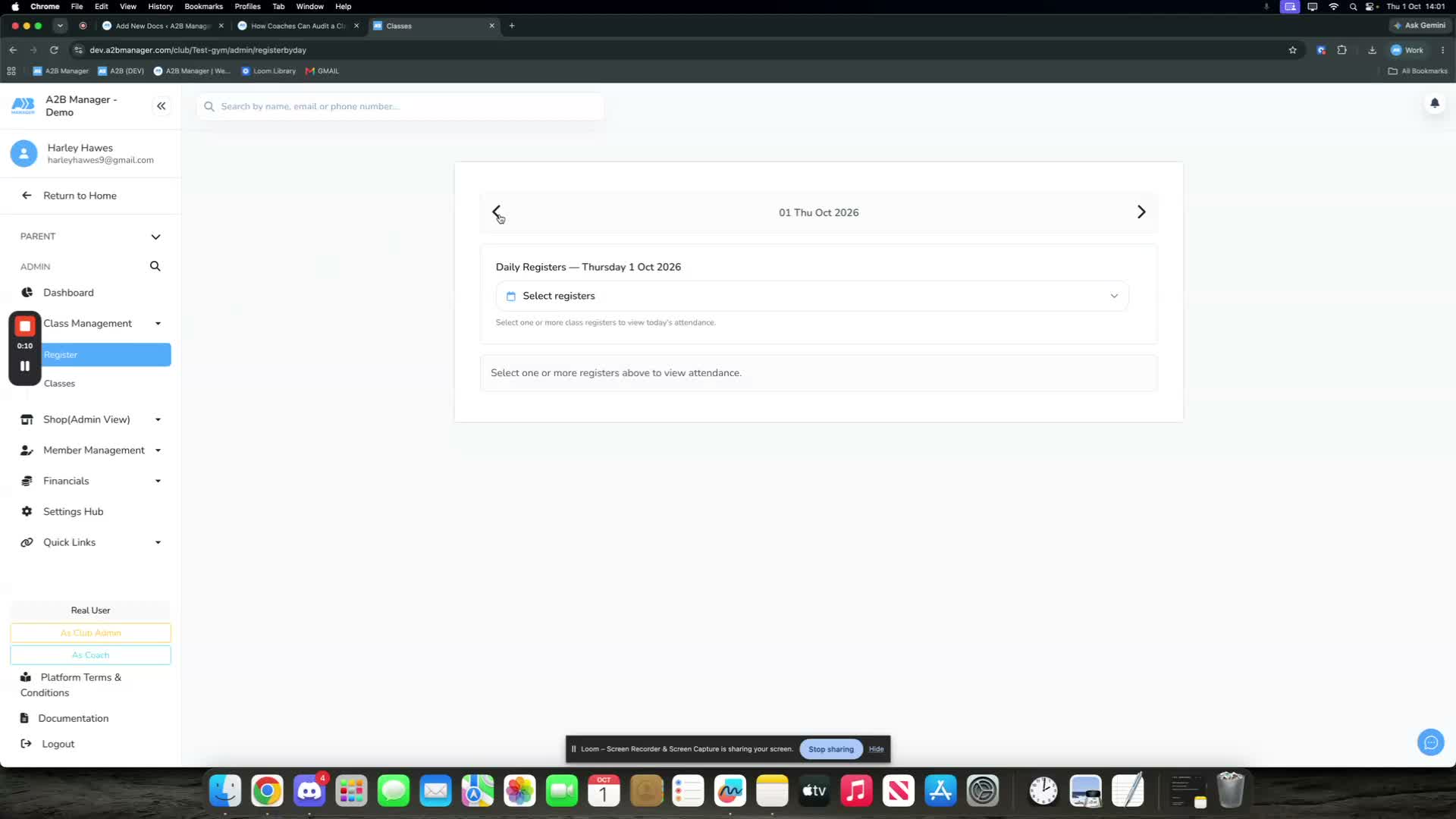Image resolution: width=1456 pixels, height=819 pixels.
Task: Bookmark this page star icon
Action: click(x=1292, y=50)
